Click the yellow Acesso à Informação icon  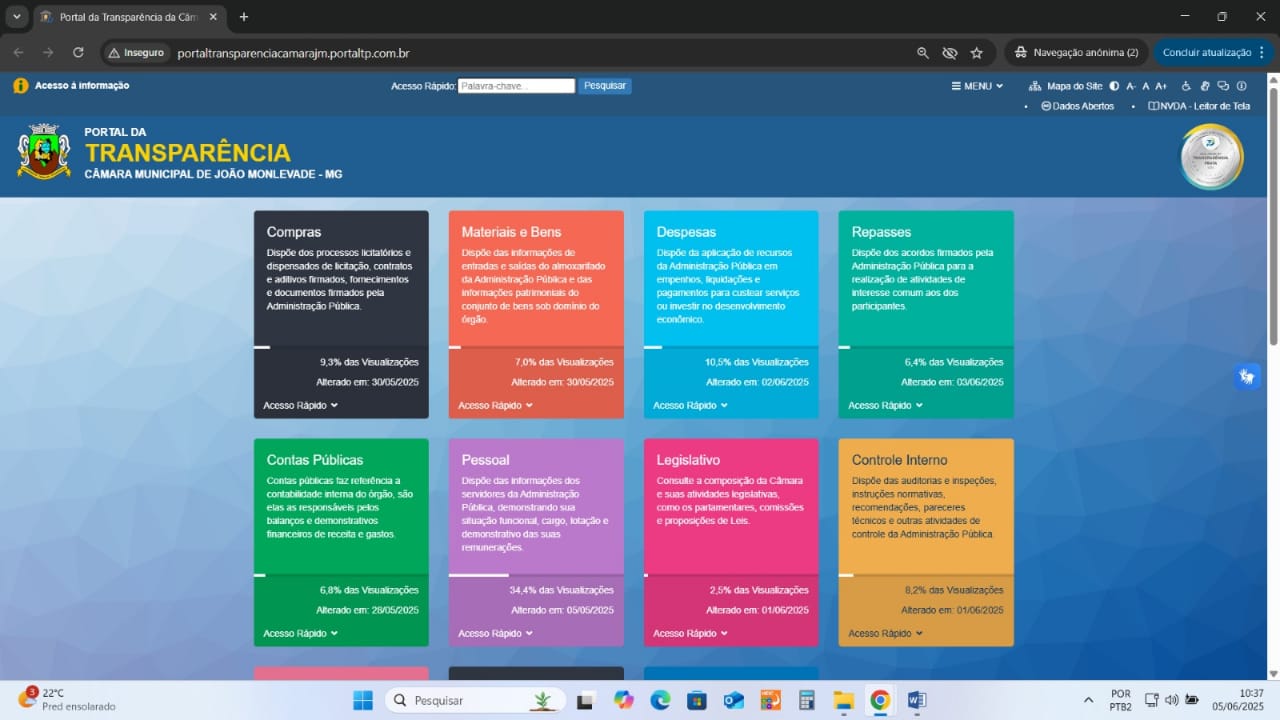(20, 86)
